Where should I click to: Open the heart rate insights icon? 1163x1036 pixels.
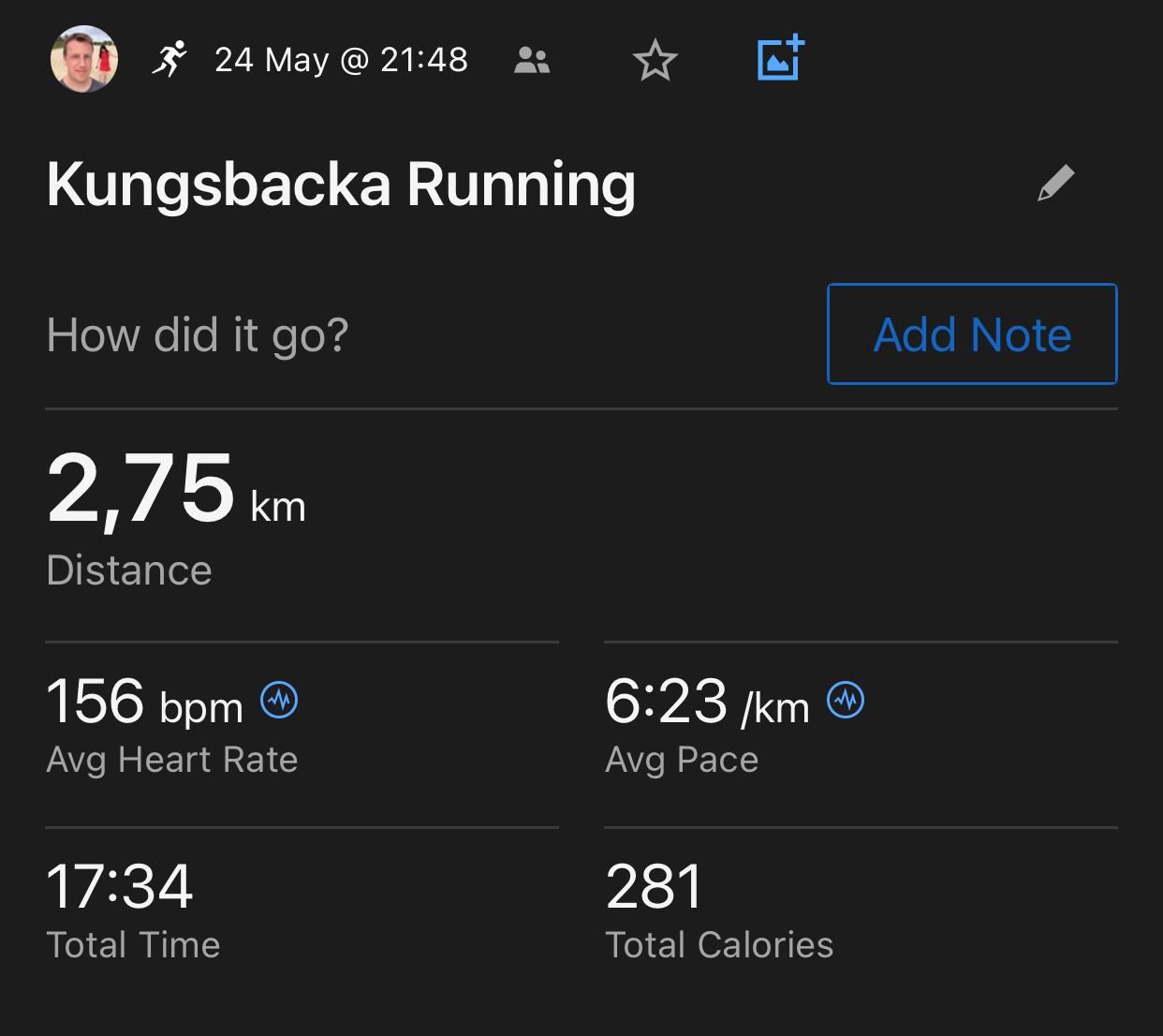279,700
